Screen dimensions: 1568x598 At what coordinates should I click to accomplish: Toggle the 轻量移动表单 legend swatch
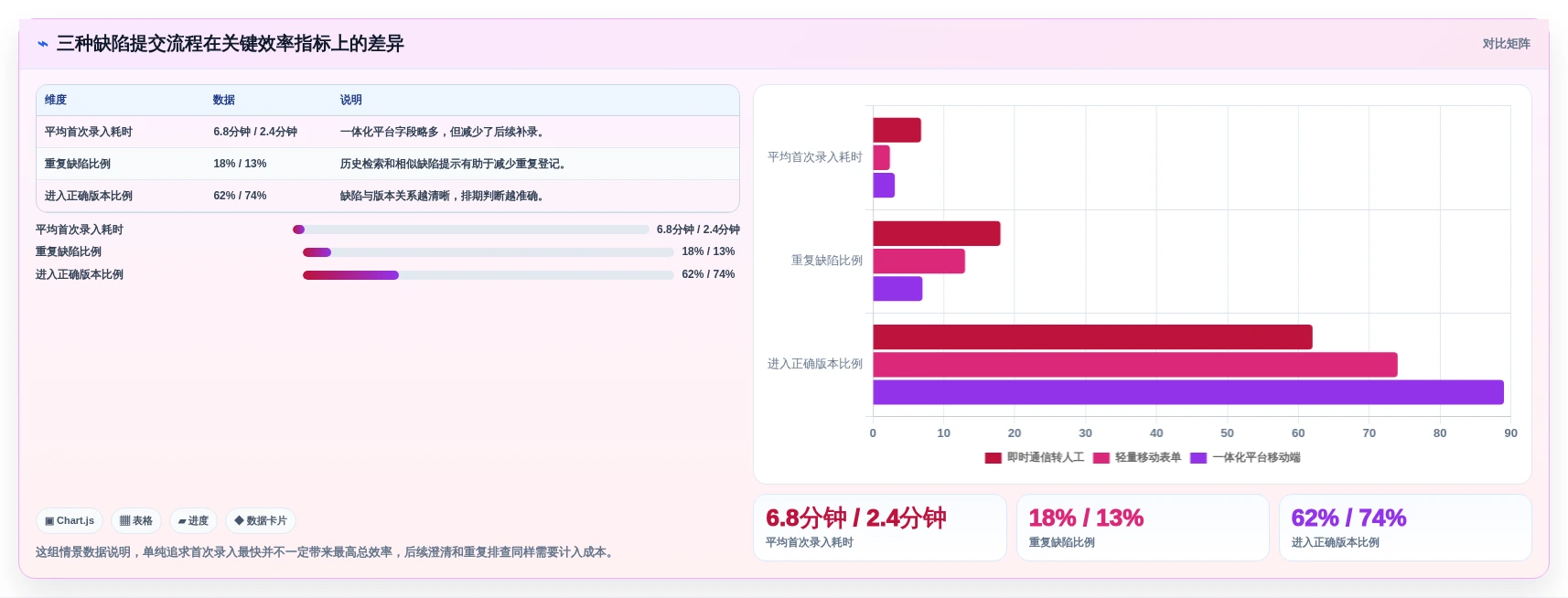1101,458
